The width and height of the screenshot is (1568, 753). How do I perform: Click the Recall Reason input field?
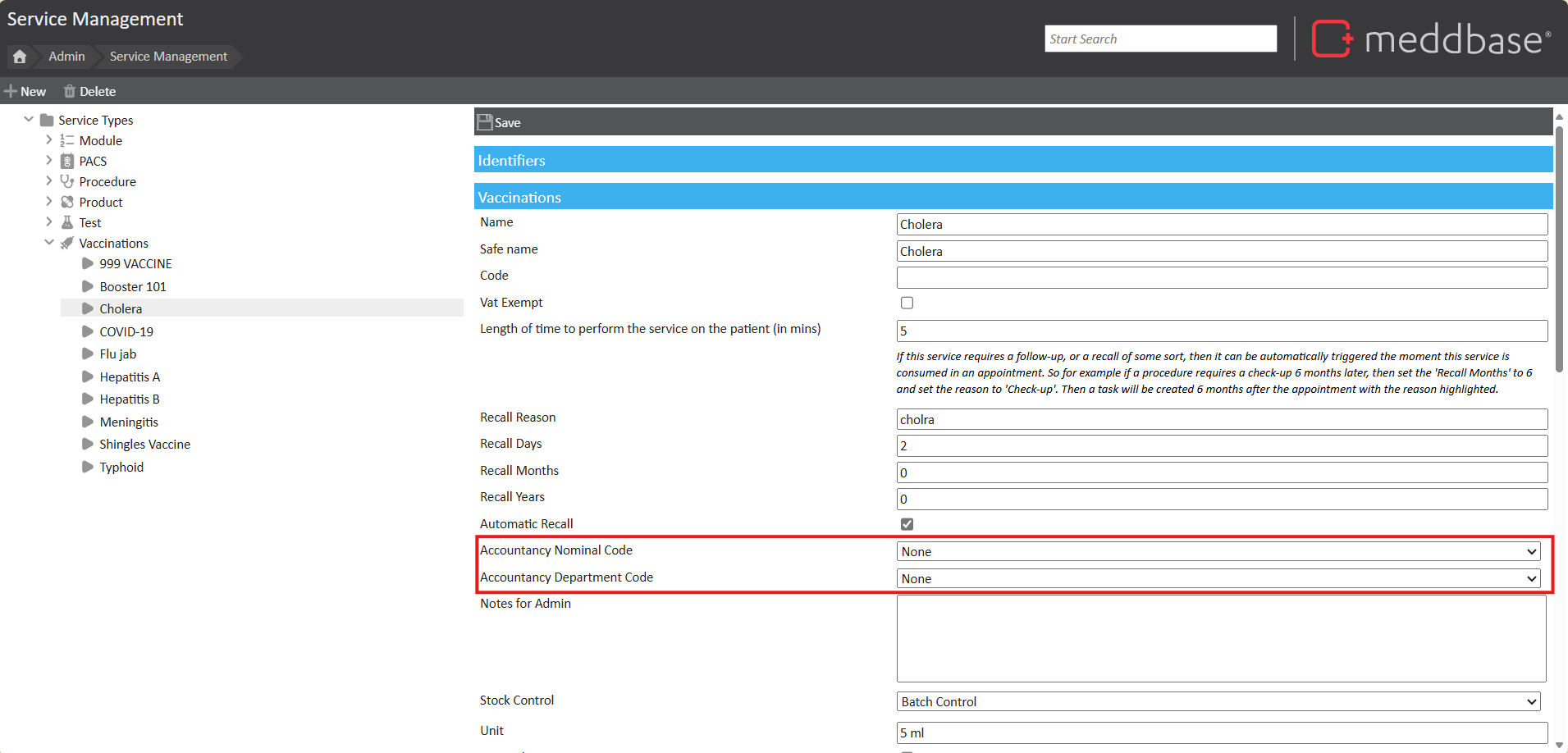click(1221, 419)
